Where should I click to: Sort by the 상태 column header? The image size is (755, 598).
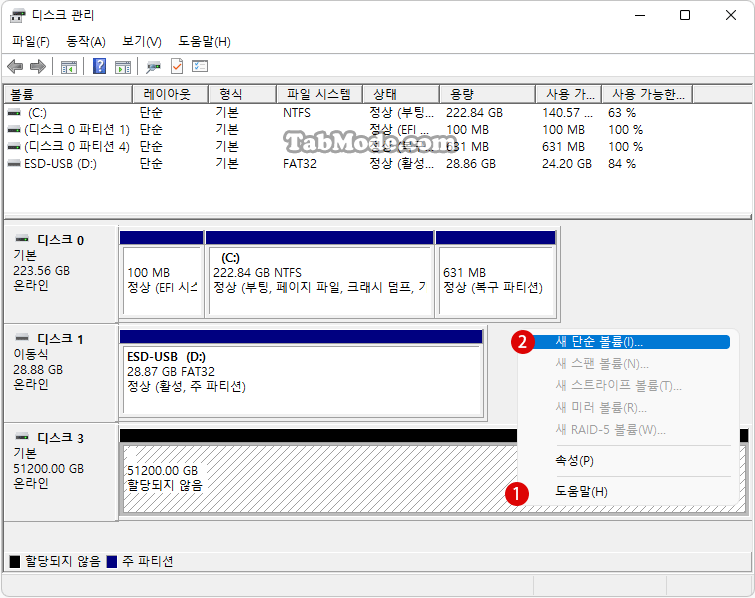[401, 94]
